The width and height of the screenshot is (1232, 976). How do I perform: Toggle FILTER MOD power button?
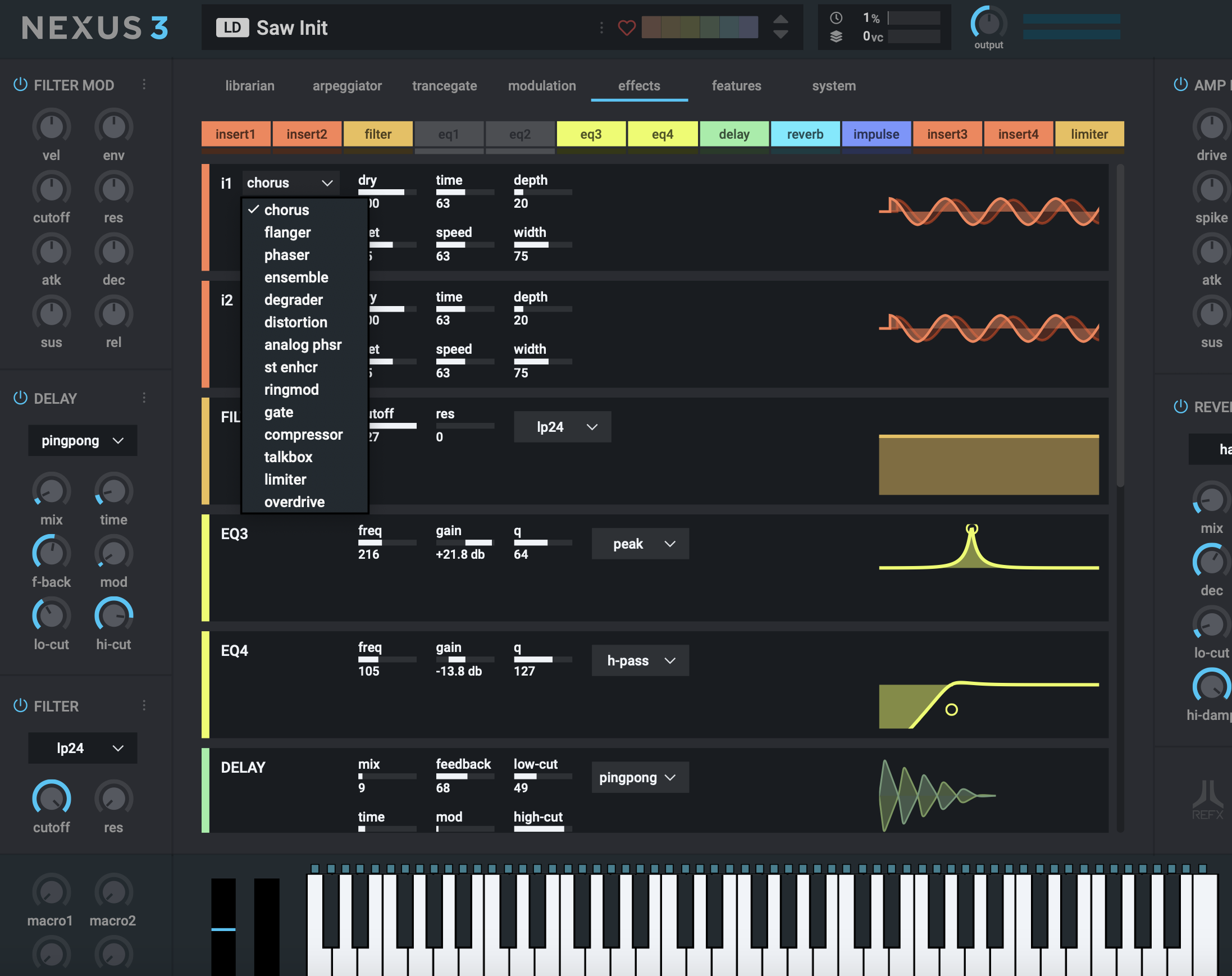(20, 85)
